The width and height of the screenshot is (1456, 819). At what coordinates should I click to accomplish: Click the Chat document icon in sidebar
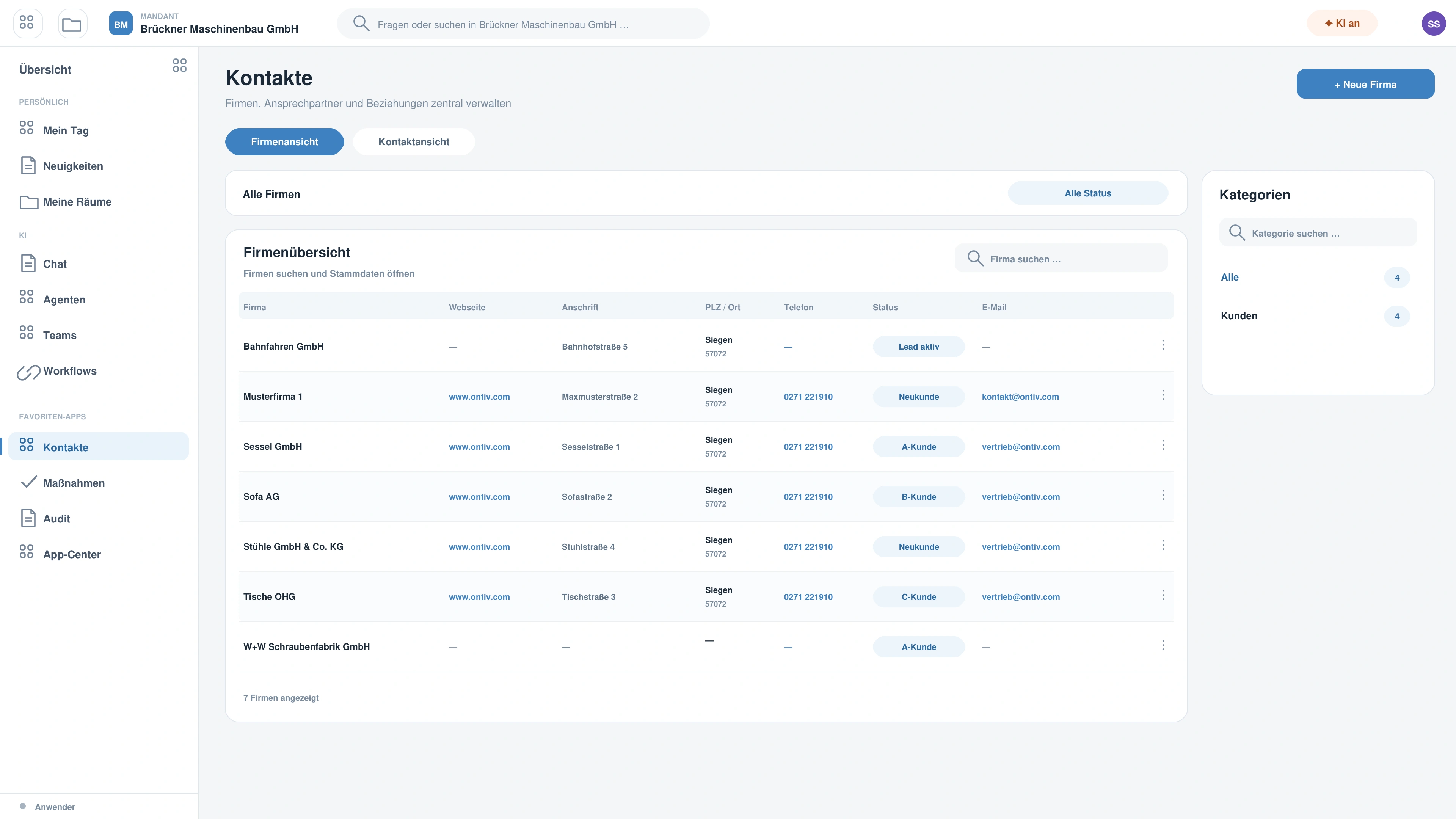(28, 264)
